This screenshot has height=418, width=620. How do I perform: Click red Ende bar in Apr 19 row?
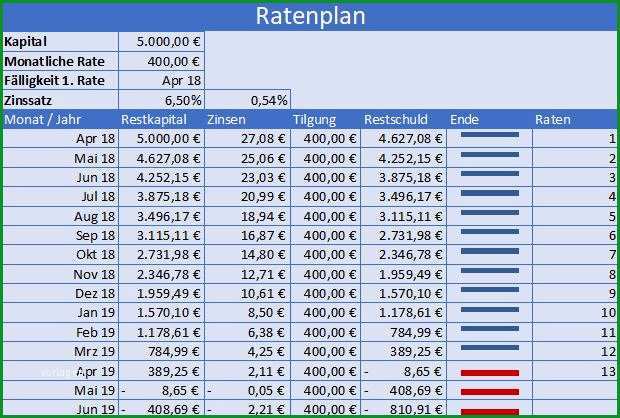(490, 373)
